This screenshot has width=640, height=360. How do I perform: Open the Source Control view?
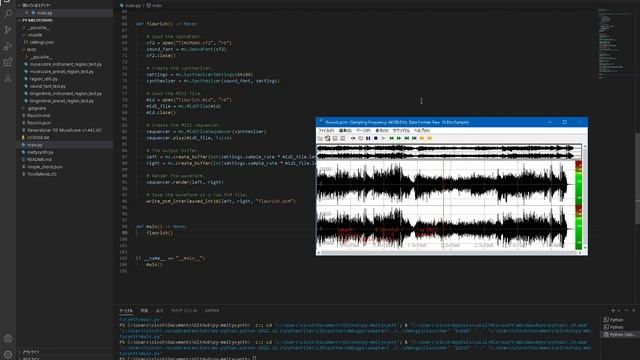8,30
